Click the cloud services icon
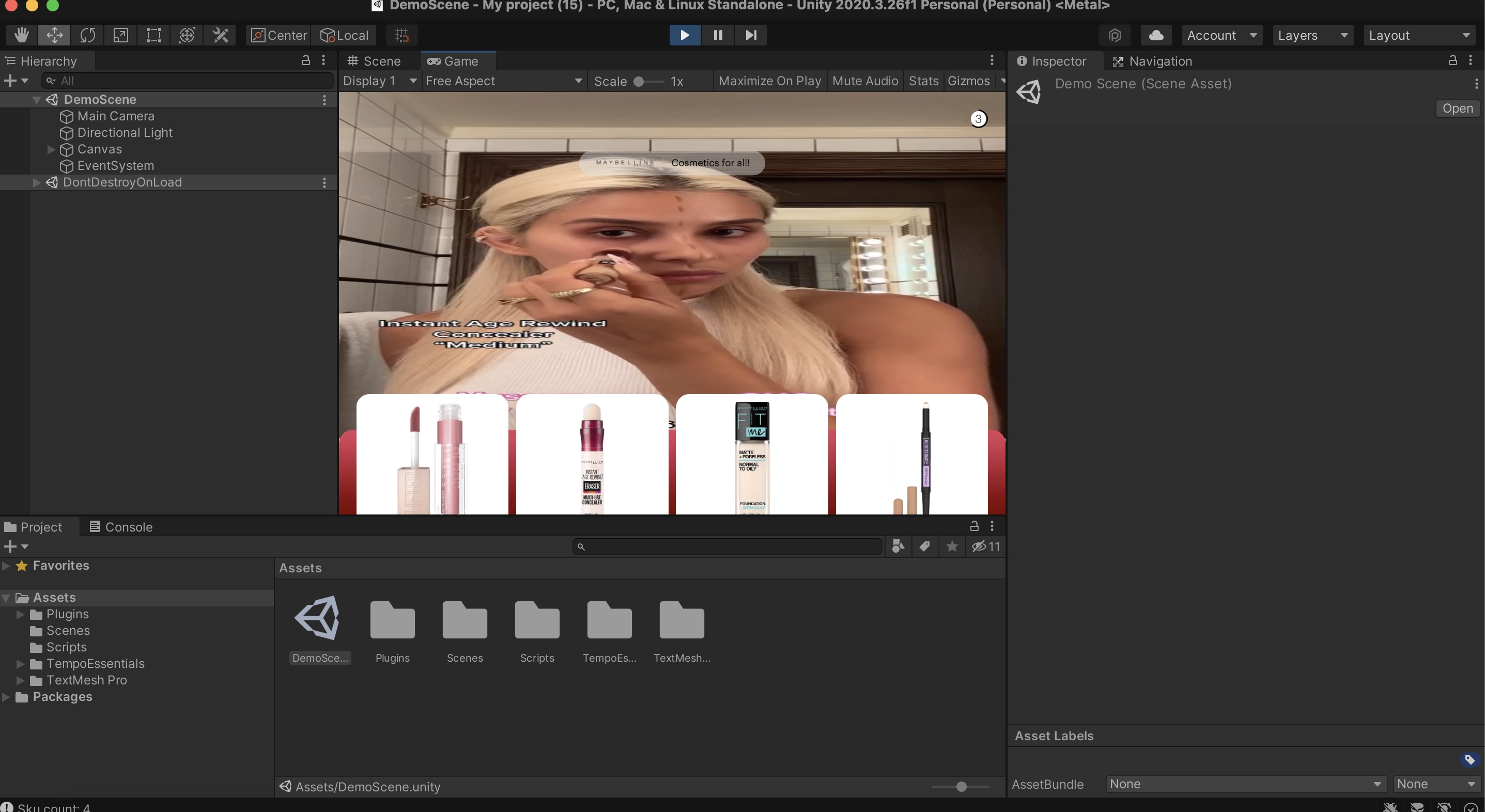The image size is (1485, 812). [1155, 35]
